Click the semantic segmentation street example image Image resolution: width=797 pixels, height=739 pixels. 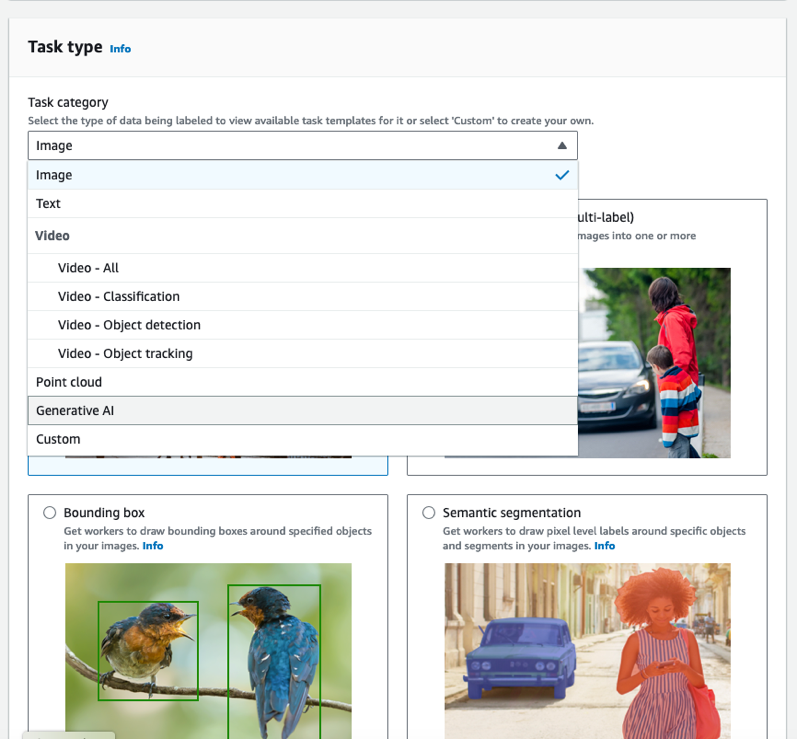[x=588, y=651]
